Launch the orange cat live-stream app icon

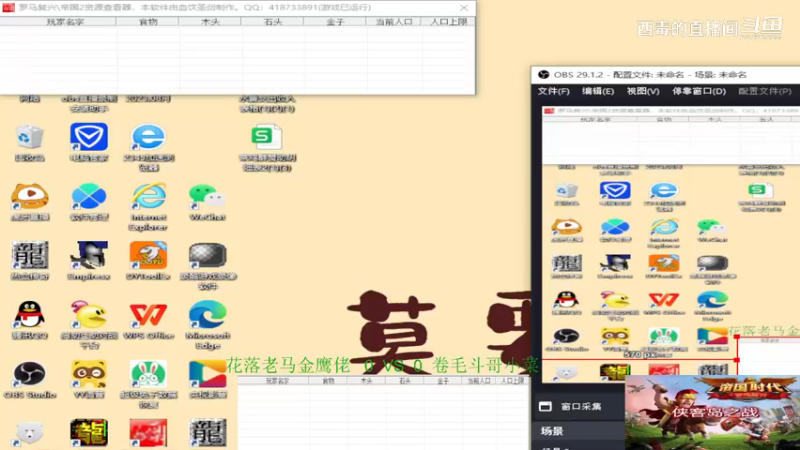[x=30, y=196]
